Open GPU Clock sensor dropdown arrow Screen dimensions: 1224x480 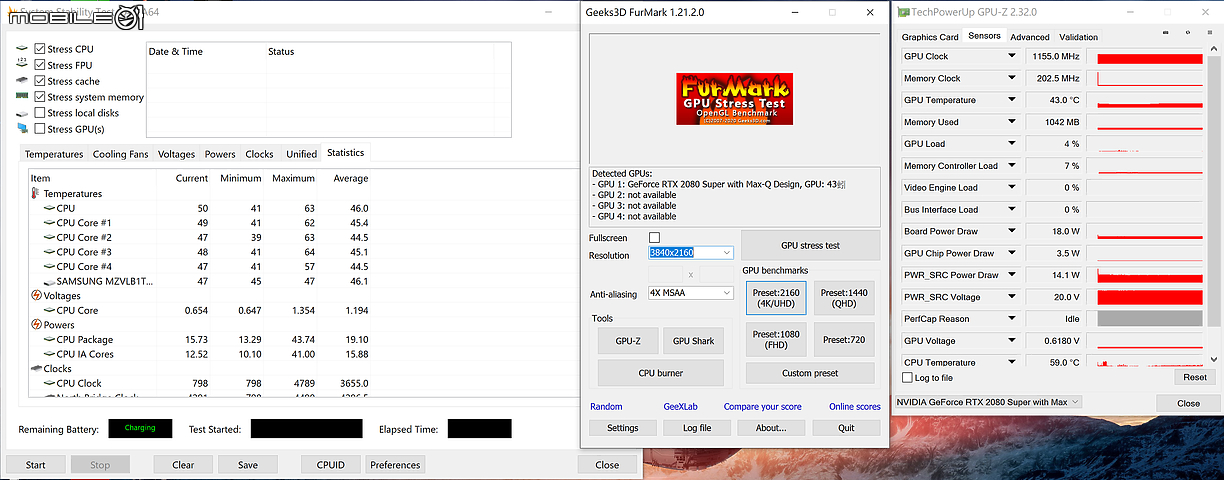[1011, 57]
